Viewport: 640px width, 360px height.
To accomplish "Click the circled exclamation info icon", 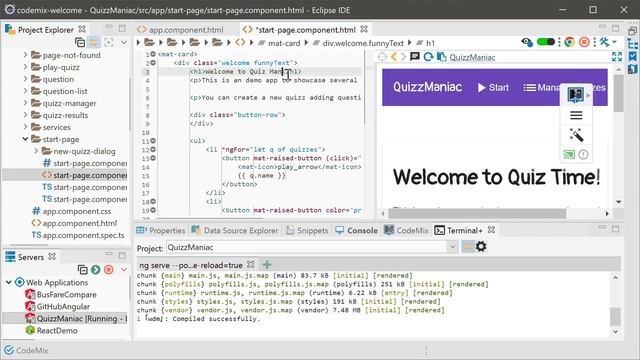I will pos(583,154).
